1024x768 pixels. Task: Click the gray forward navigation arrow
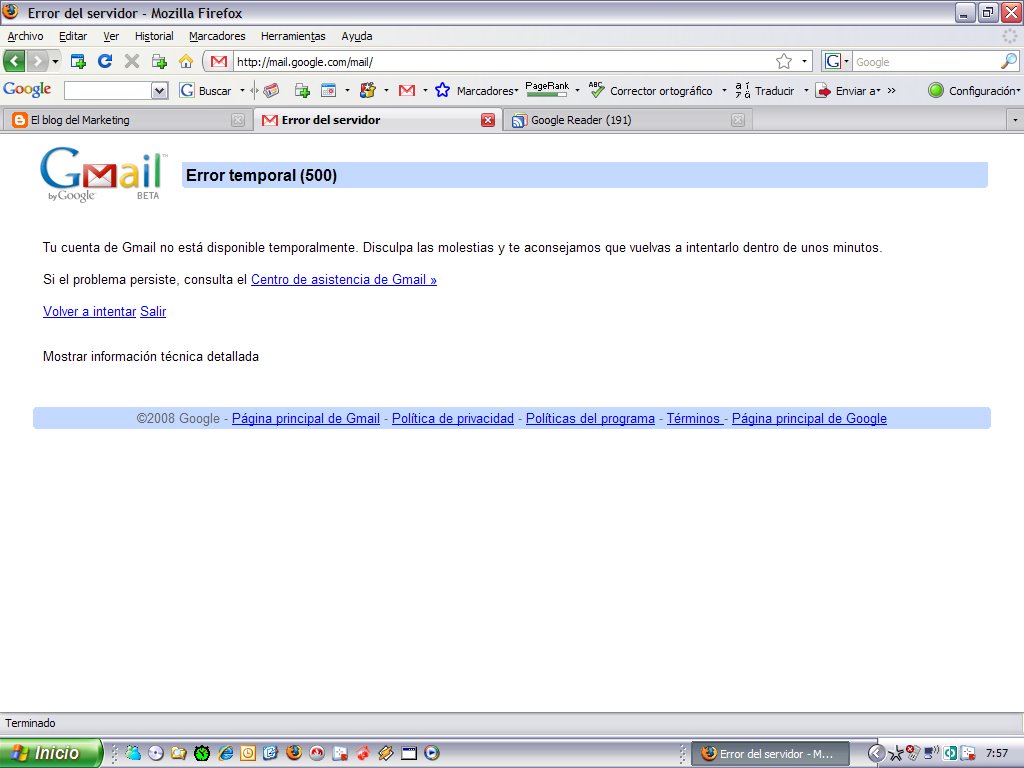(38, 61)
